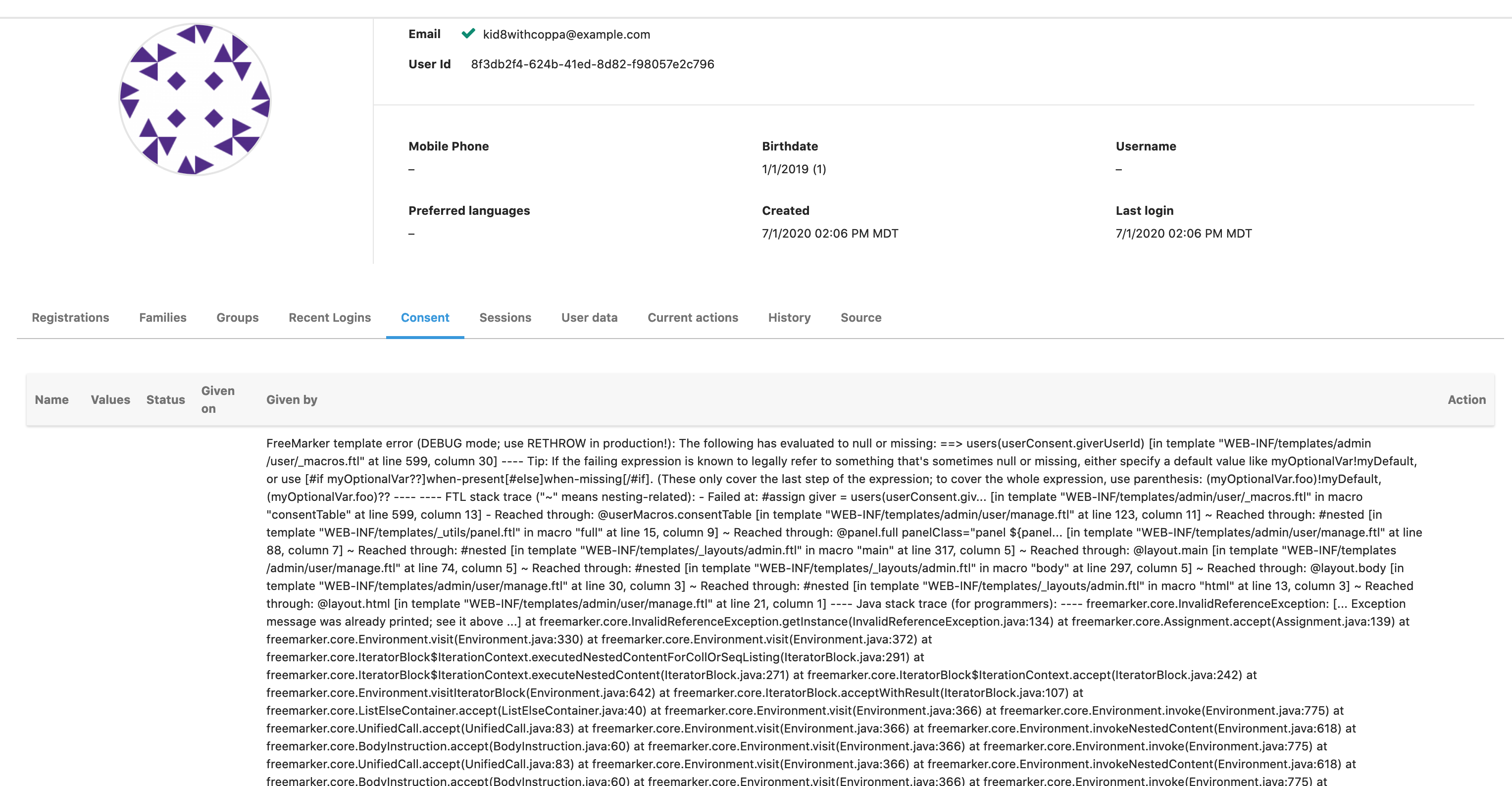The image size is (1512, 786).
Task: Switch to the Registrations tab
Action: click(70, 318)
